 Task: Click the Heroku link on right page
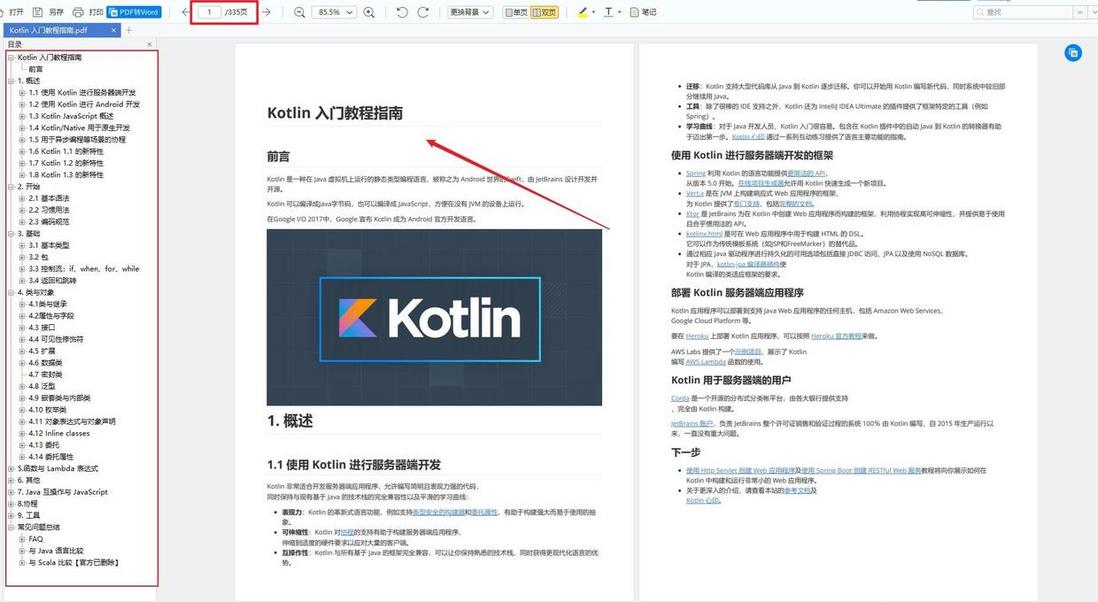(x=697, y=336)
